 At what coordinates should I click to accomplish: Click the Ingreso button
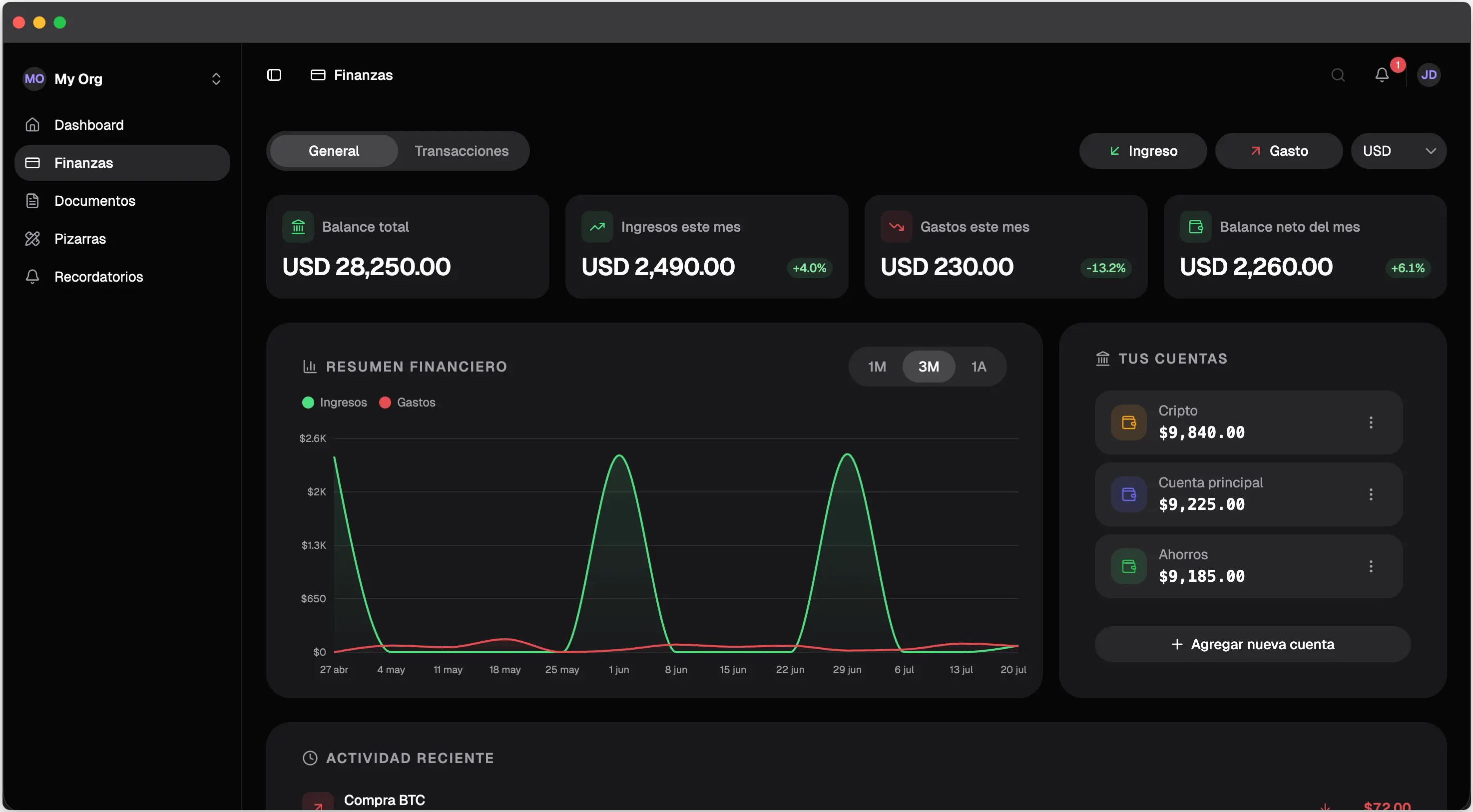pos(1142,151)
